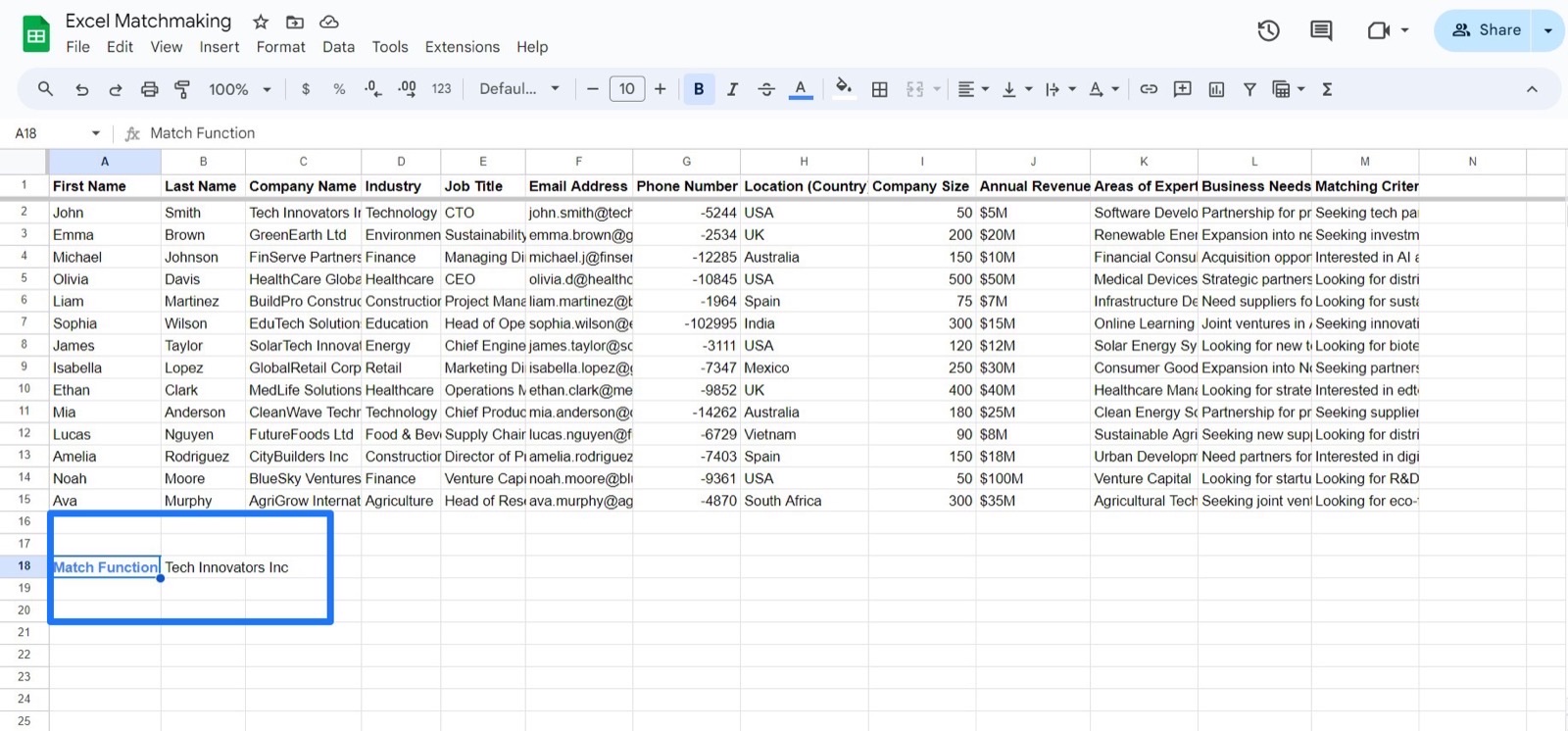Image resolution: width=1568 pixels, height=731 pixels.
Task: Open the horizontal align dropdown
Action: pos(973,89)
